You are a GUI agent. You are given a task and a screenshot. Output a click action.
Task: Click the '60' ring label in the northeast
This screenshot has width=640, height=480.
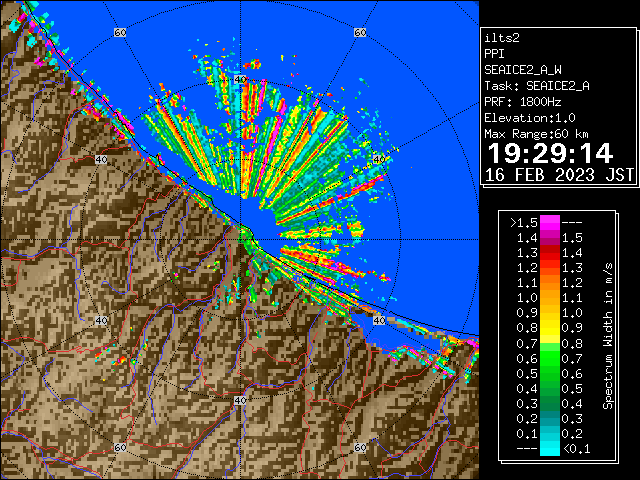(360, 32)
